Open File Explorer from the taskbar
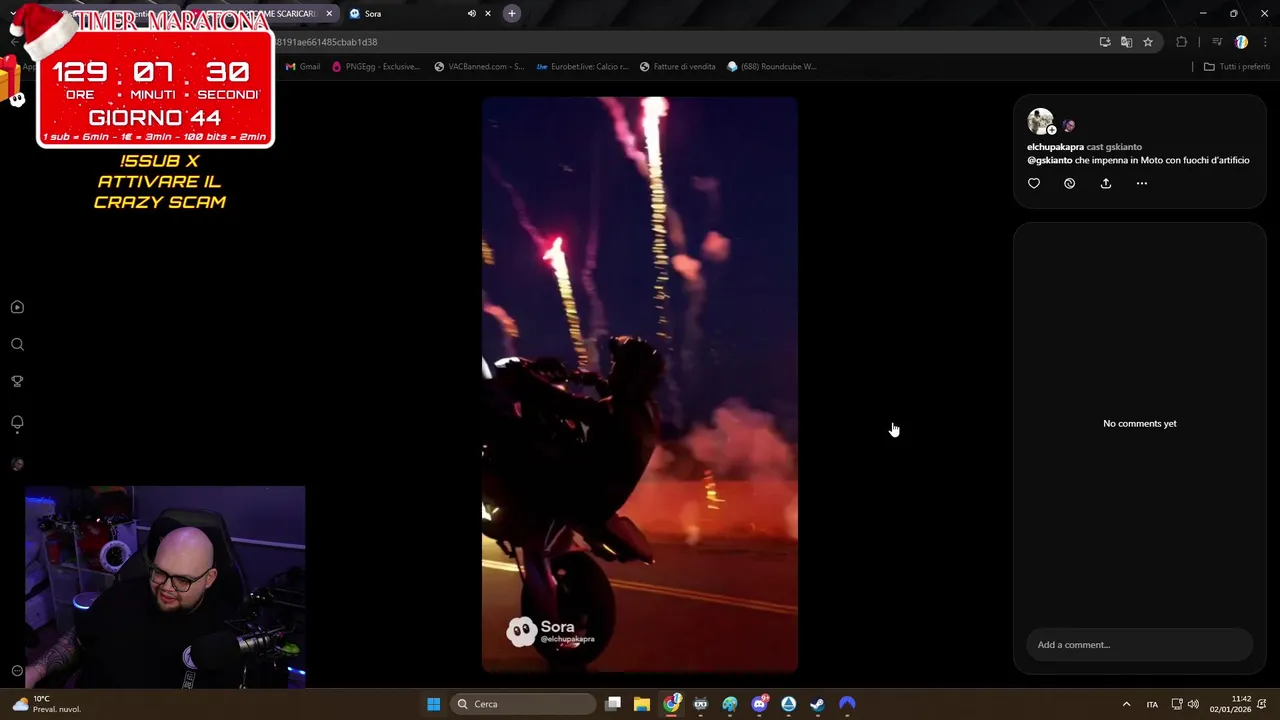This screenshot has height=720, width=1280. click(642, 704)
